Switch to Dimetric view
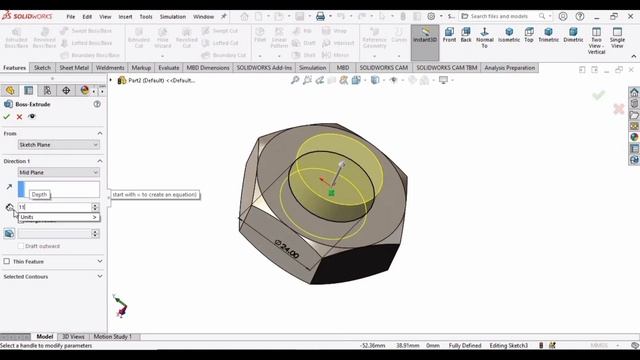The height and width of the screenshot is (360, 640). [573, 34]
